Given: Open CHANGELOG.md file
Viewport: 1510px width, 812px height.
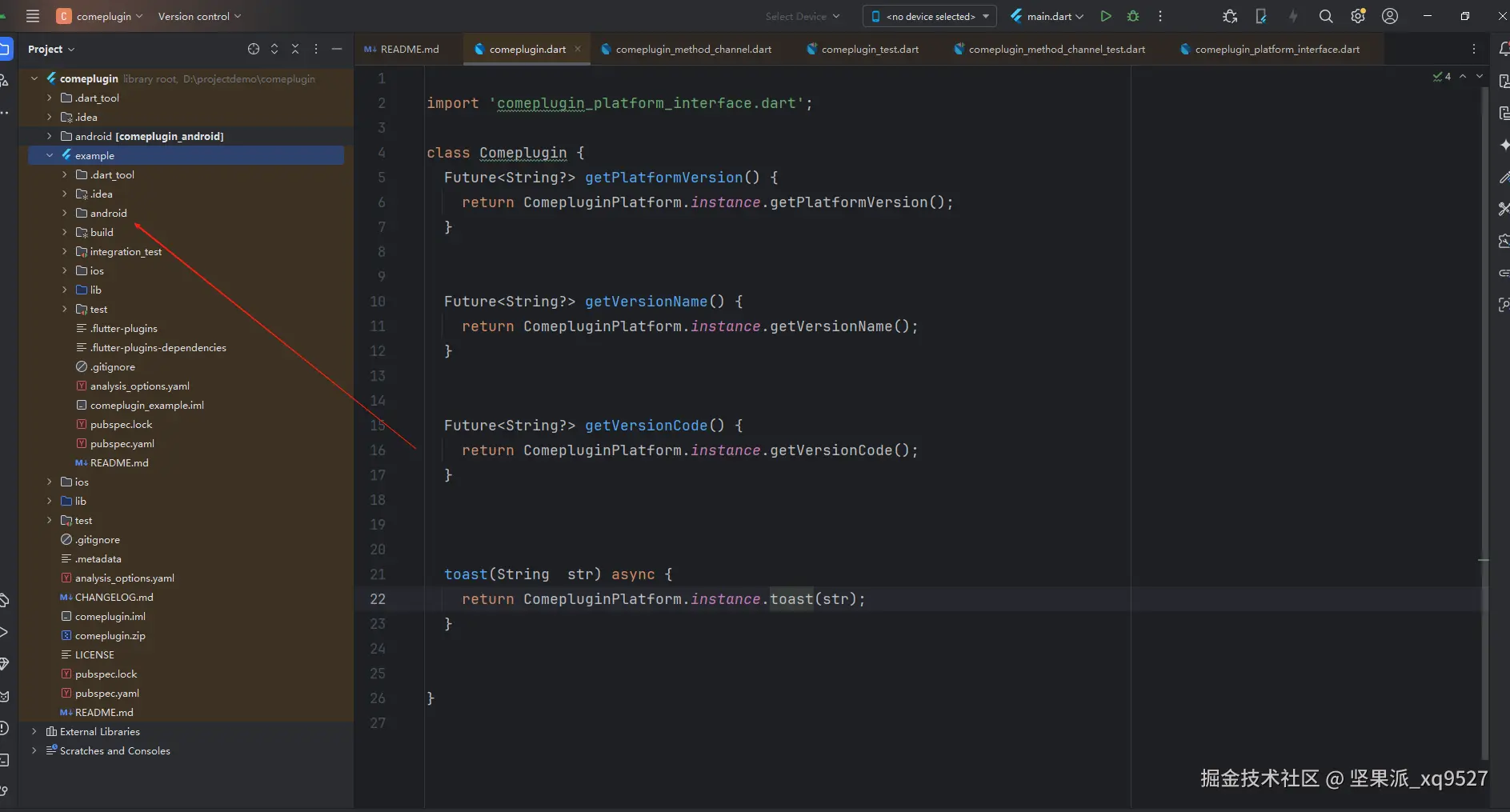Looking at the screenshot, I should [114, 597].
